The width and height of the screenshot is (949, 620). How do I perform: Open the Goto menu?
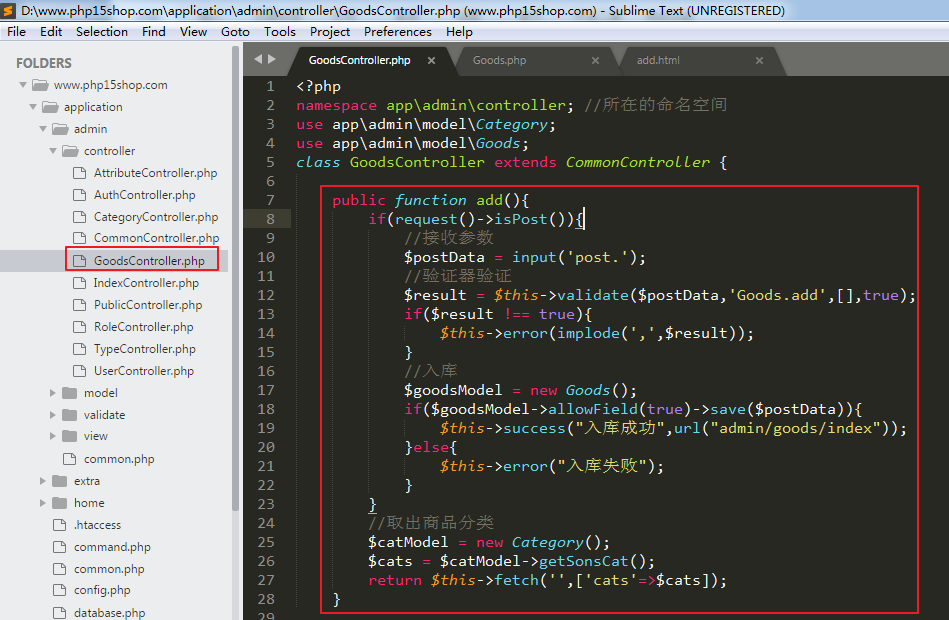[235, 31]
